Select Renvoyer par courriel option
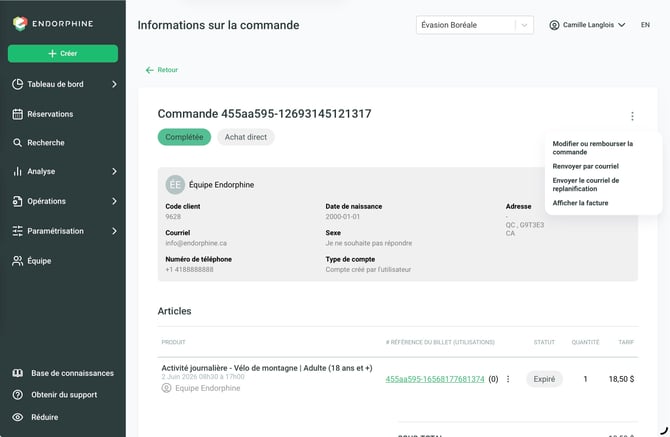Image resolution: width=670 pixels, height=437 pixels. [x=585, y=166]
